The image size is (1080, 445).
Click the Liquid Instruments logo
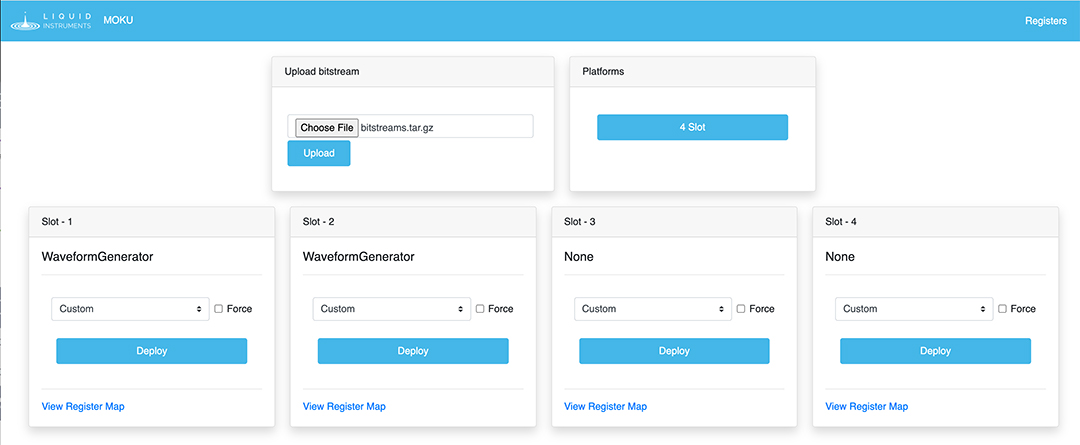(50, 21)
